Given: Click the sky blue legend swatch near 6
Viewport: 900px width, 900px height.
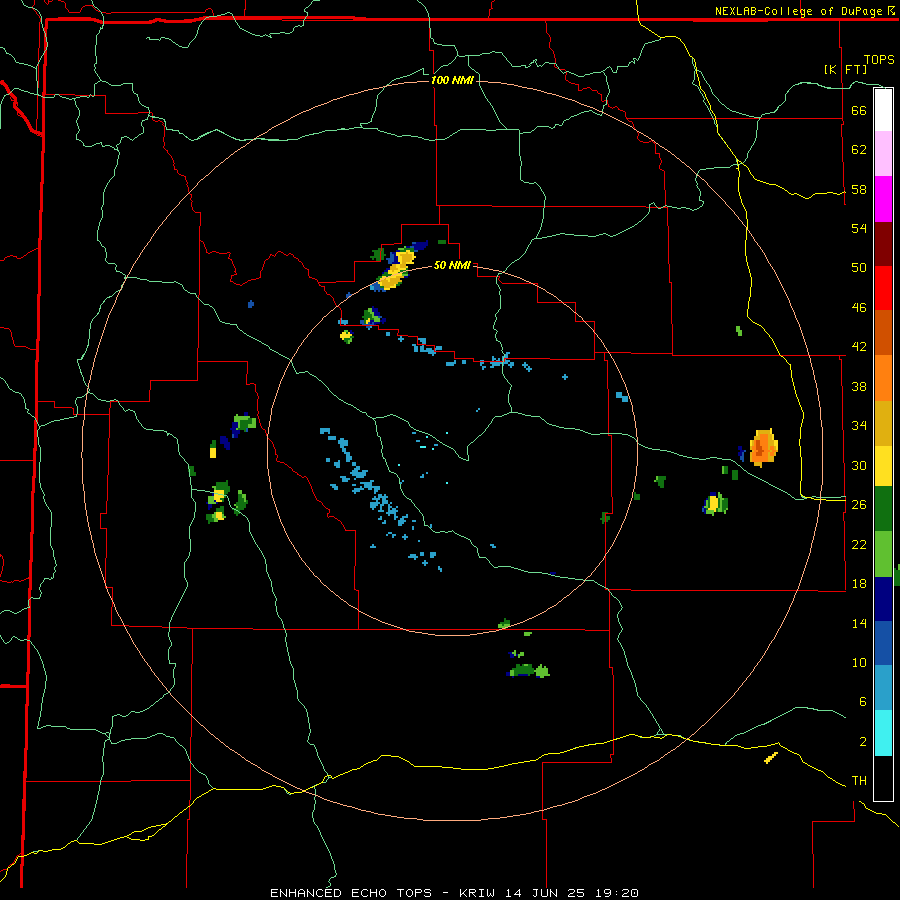Looking at the screenshot, I should pos(883,688).
